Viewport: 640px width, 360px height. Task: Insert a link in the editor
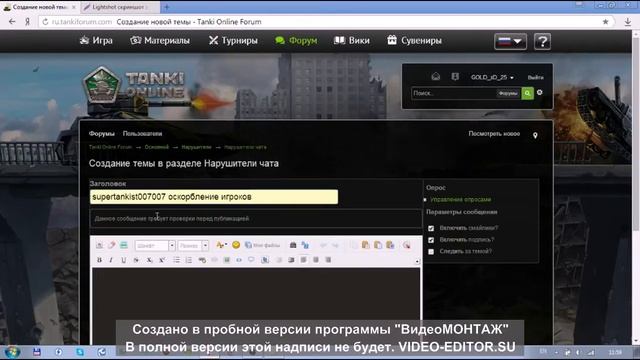pyautogui.click(x=202, y=260)
